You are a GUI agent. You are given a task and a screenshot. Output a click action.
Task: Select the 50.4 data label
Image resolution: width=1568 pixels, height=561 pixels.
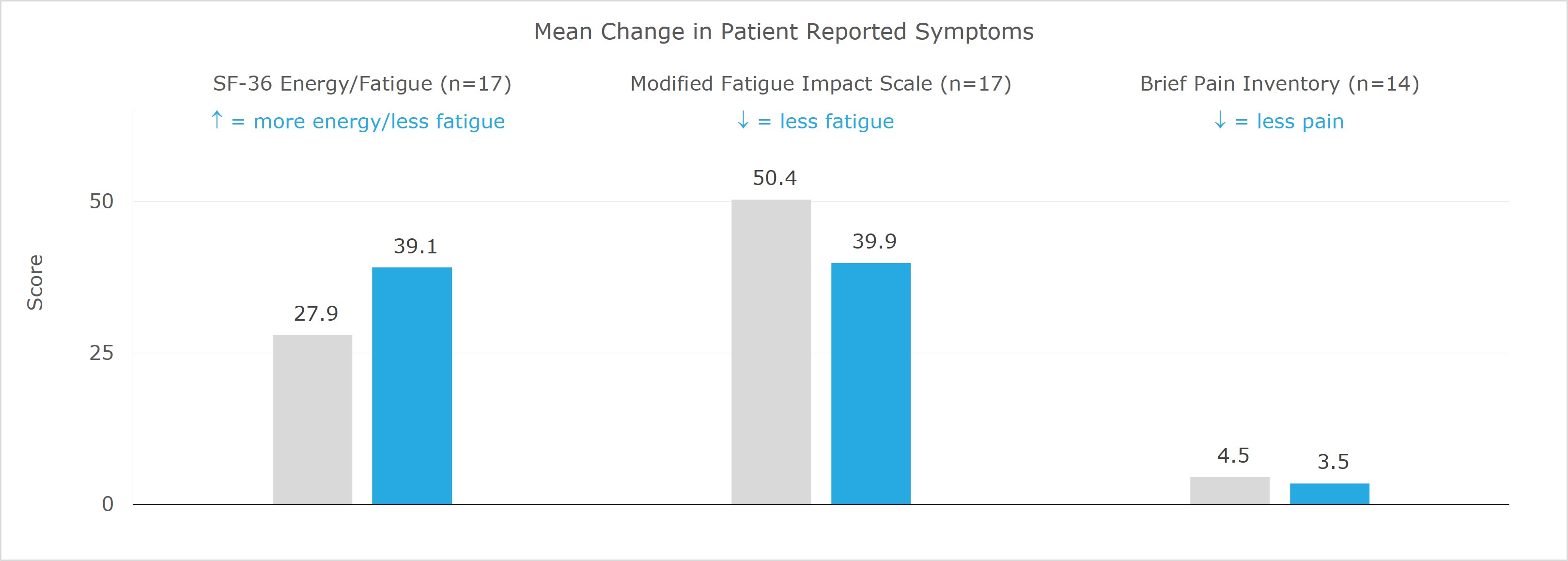(775, 178)
